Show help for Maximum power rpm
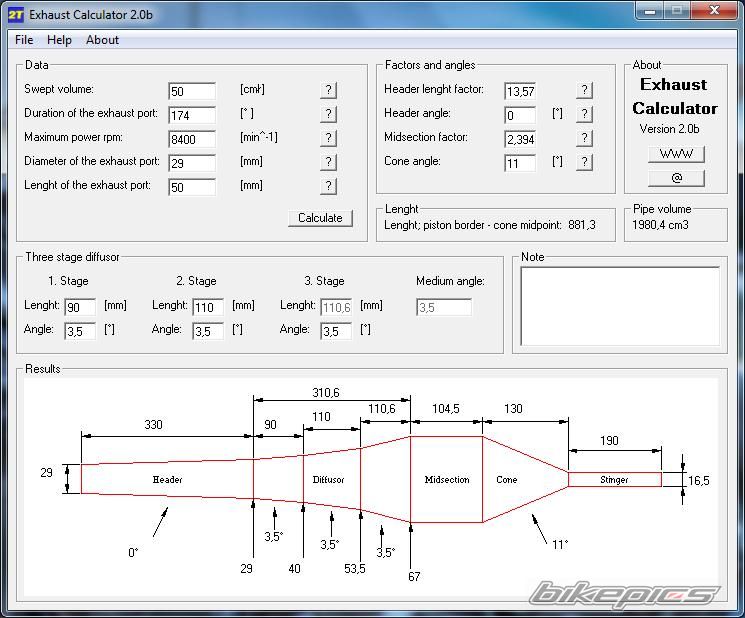The height and width of the screenshot is (618, 745). tap(328, 138)
